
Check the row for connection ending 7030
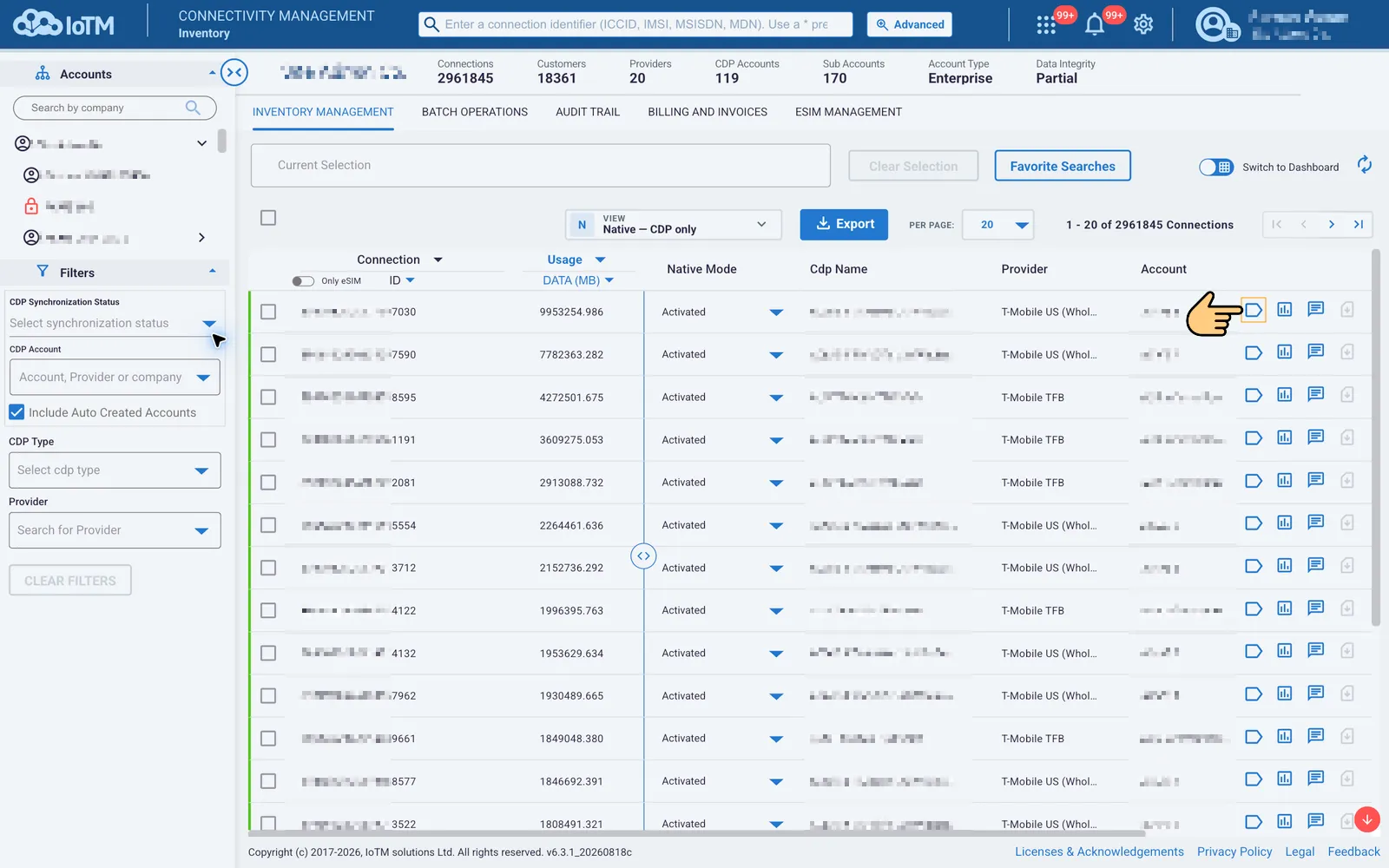click(x=268, y=312)
